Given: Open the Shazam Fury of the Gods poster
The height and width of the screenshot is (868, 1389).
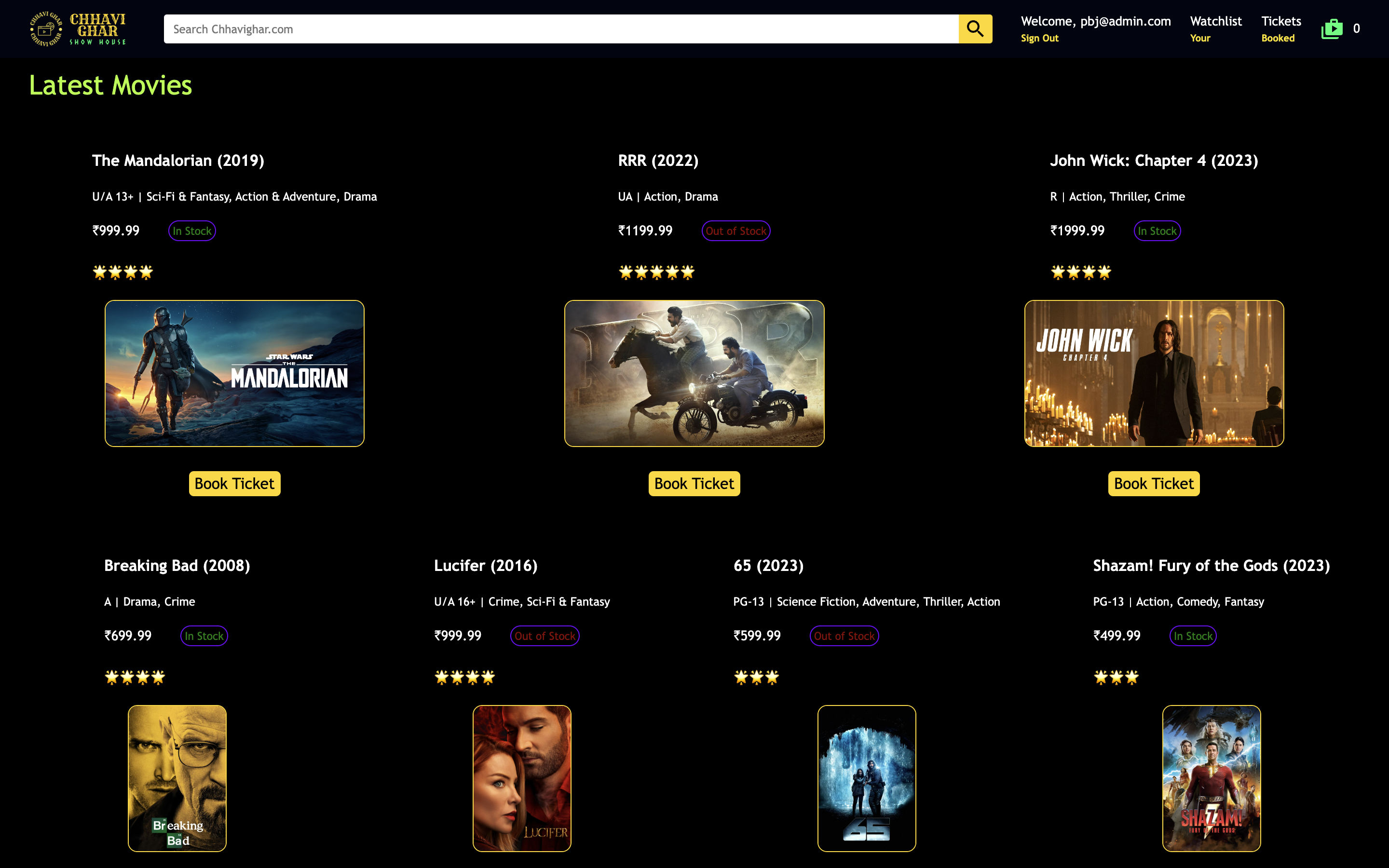Looking at the screenshot, I should 1211,778.
